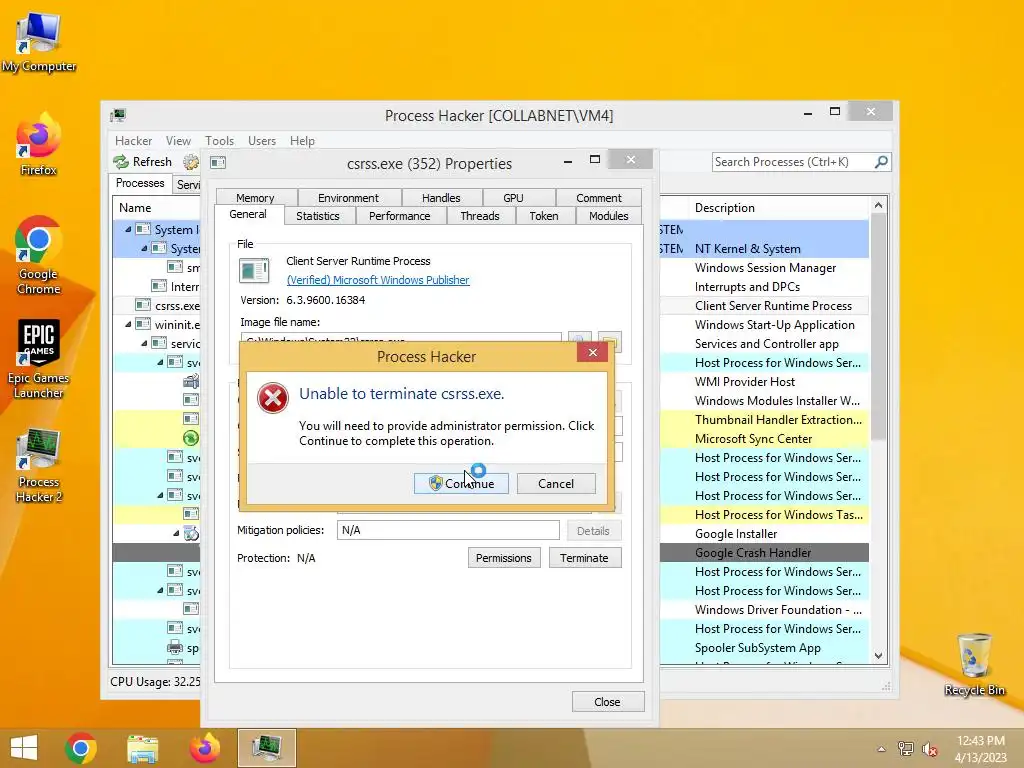Click Chrome in the taskbar
The width and height of the screenshot is (1024, 768).
[81, 748]
